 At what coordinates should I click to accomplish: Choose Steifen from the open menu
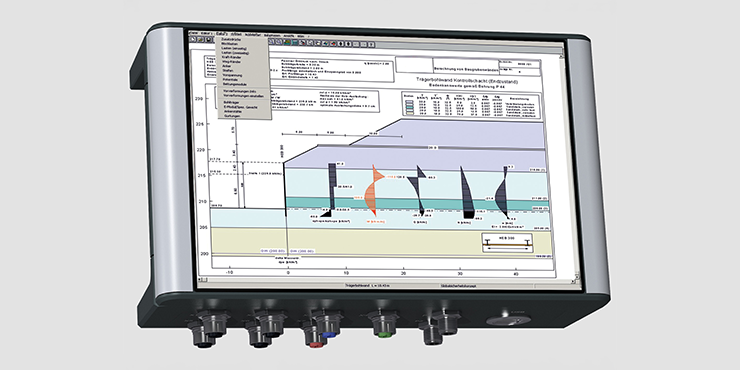tap(228, 71)
